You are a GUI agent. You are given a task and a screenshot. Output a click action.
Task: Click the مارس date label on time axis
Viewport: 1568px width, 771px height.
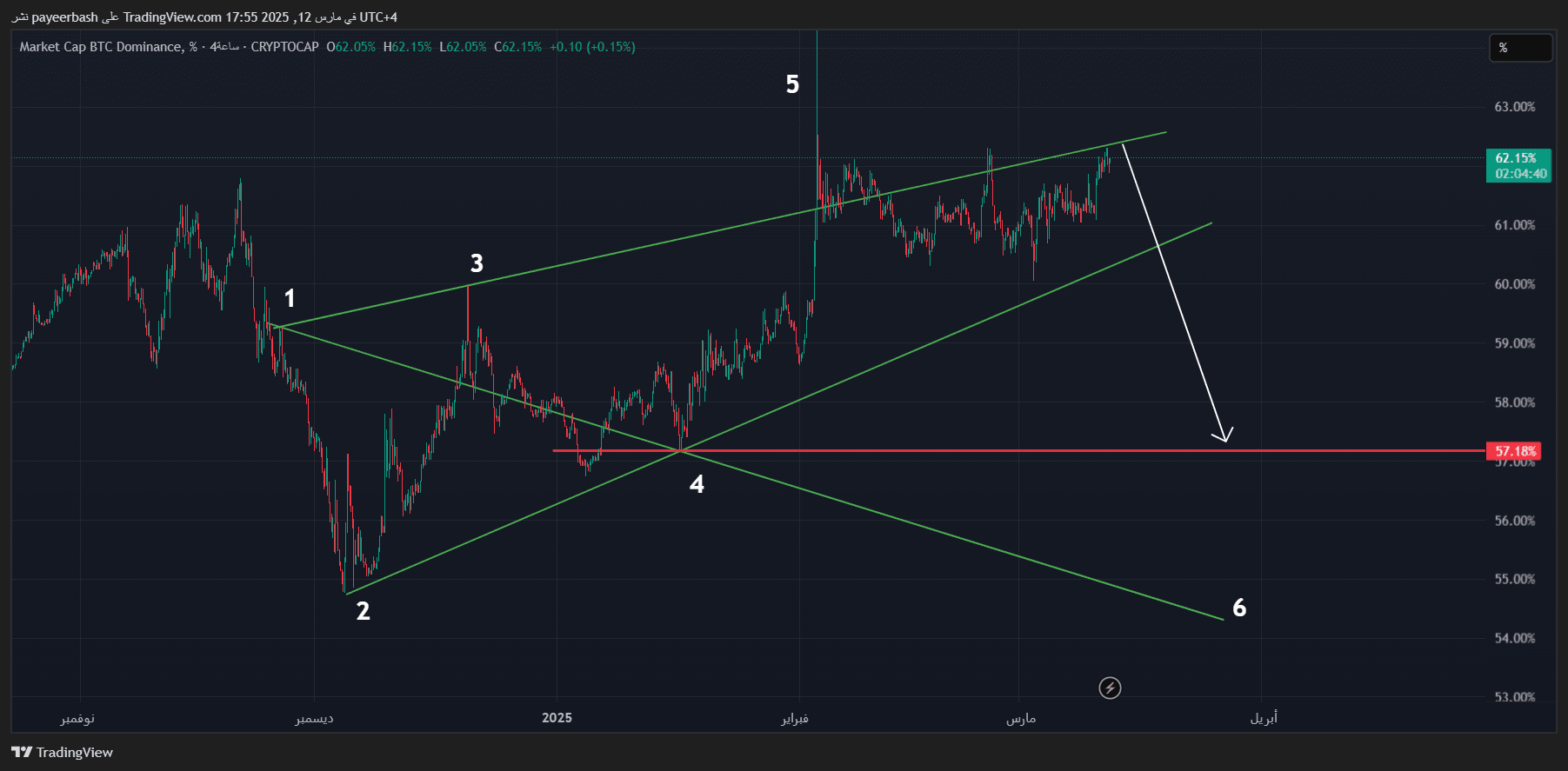1021,718
